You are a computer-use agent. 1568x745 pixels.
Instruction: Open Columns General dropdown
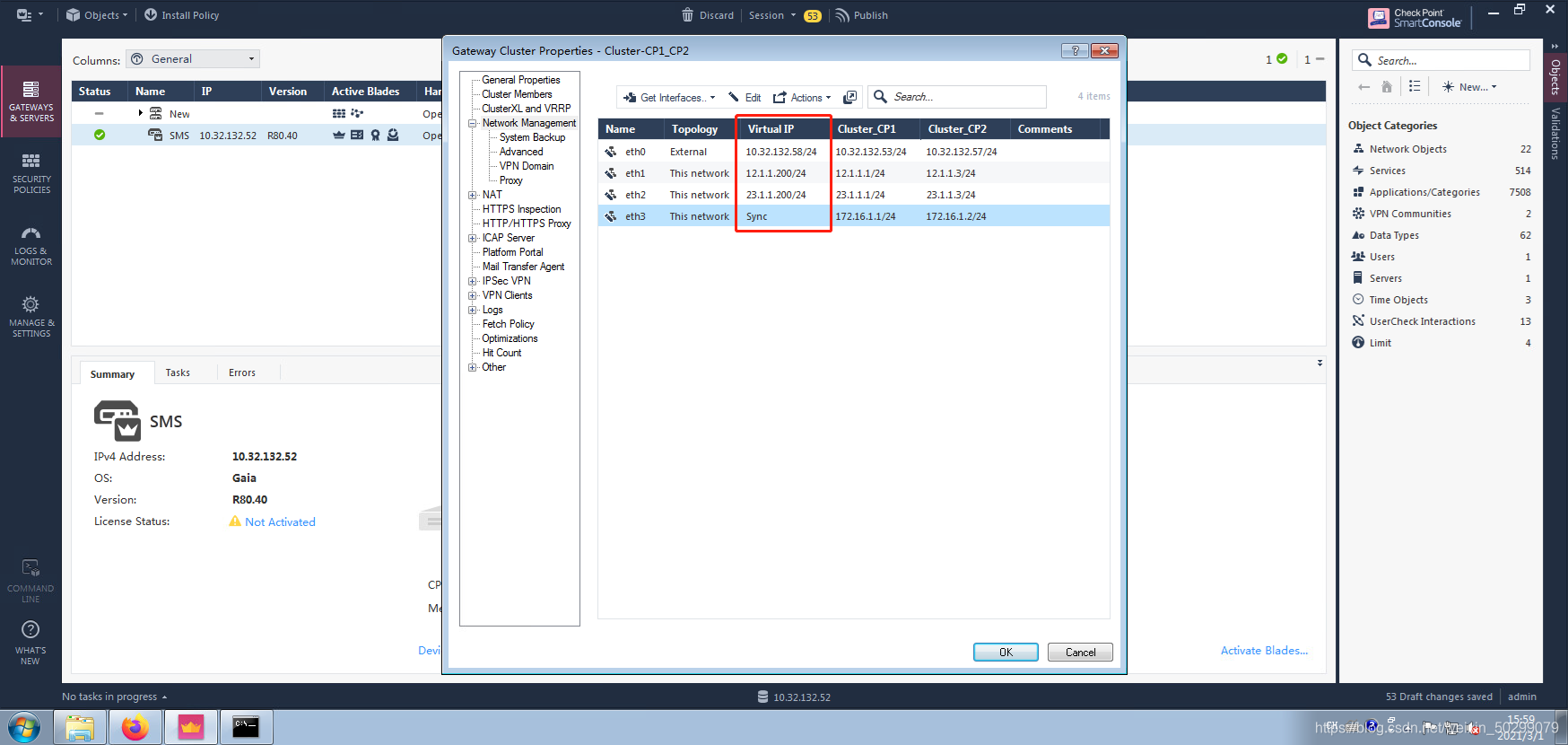tap(193, 59)
